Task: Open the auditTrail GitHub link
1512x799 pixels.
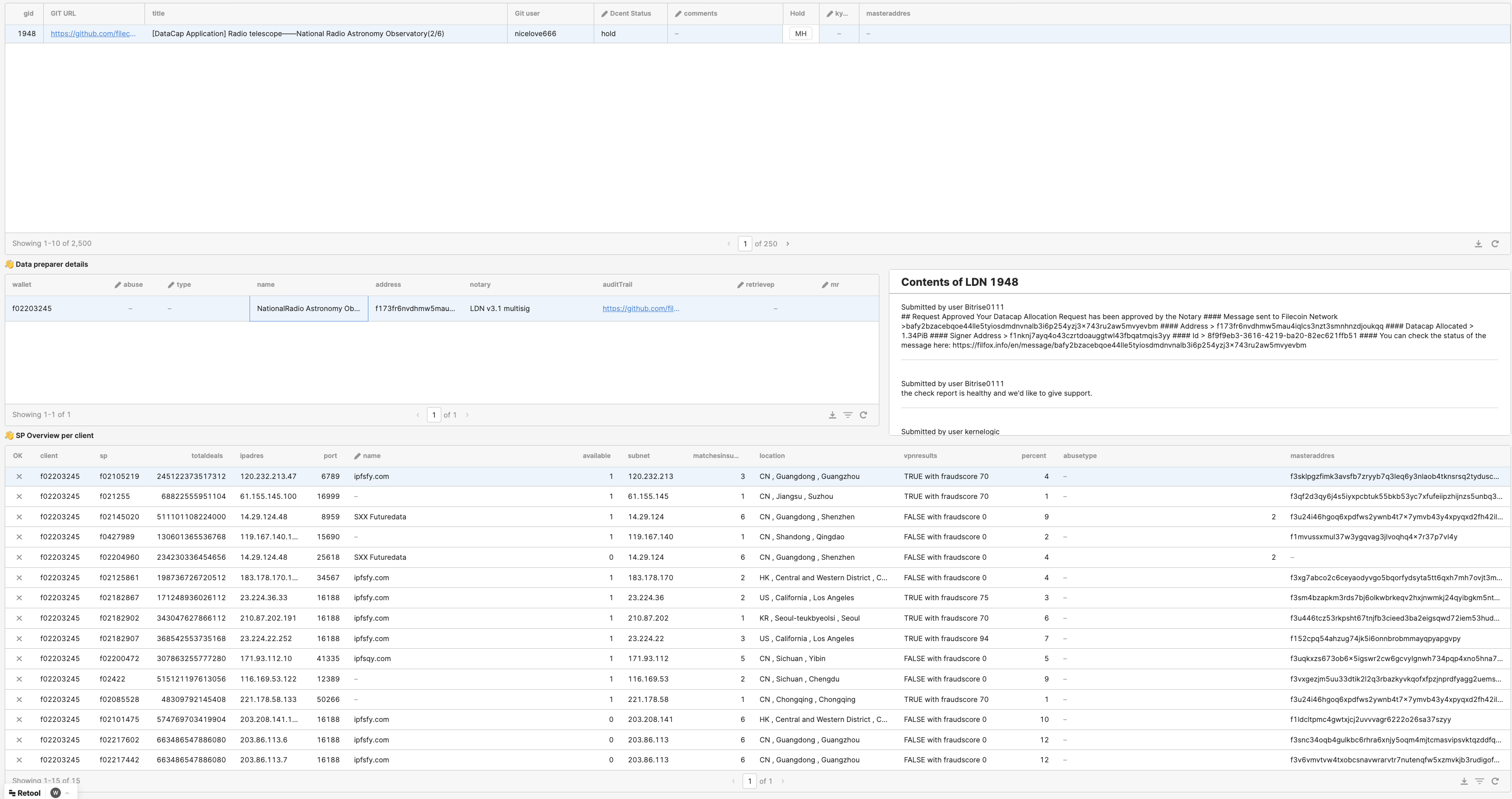Action: (x=640, y=308)
